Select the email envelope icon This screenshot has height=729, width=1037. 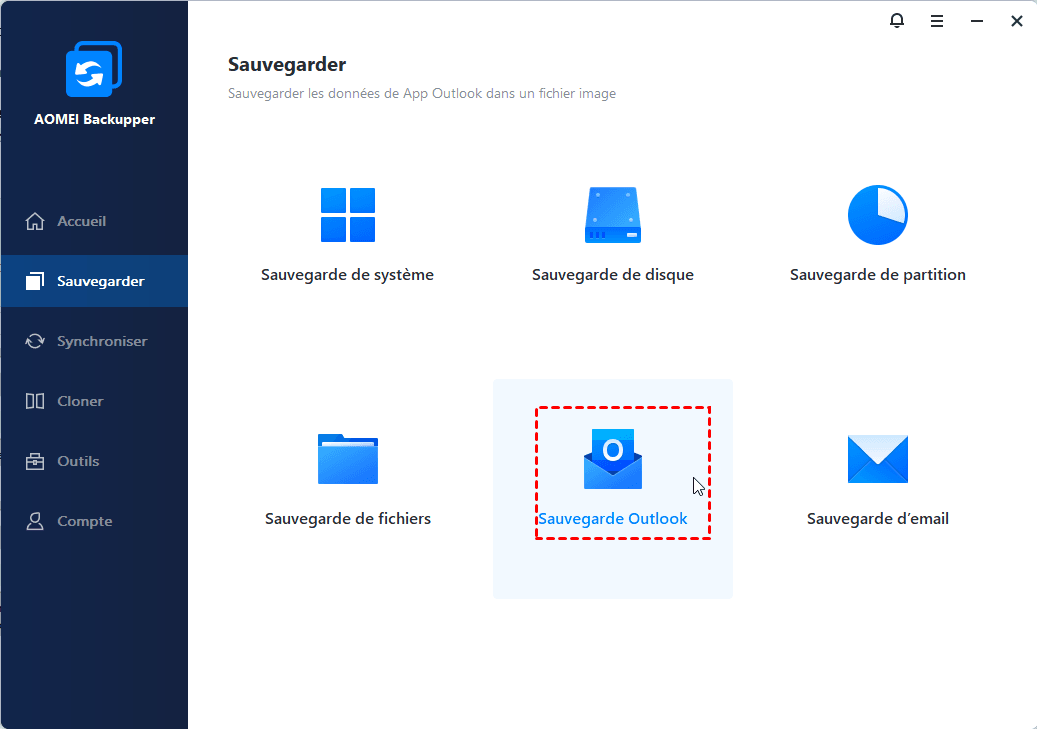[878, 459]
